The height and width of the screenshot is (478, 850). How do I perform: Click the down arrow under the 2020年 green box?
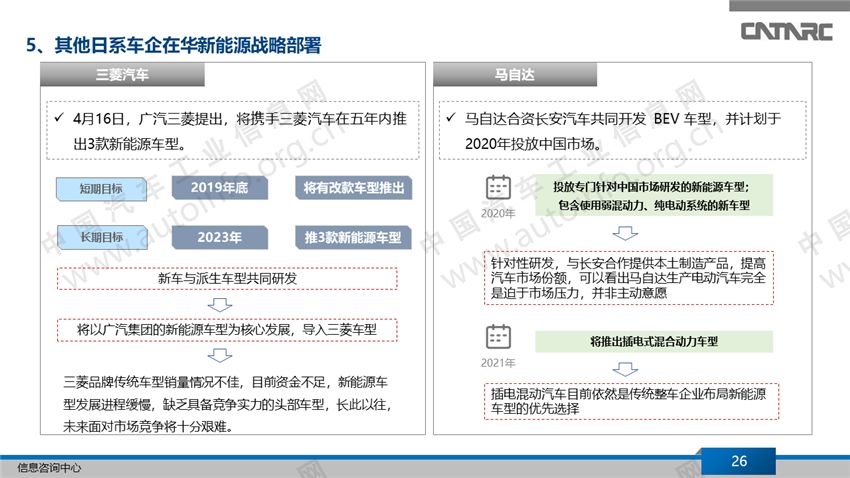(625, 234)
